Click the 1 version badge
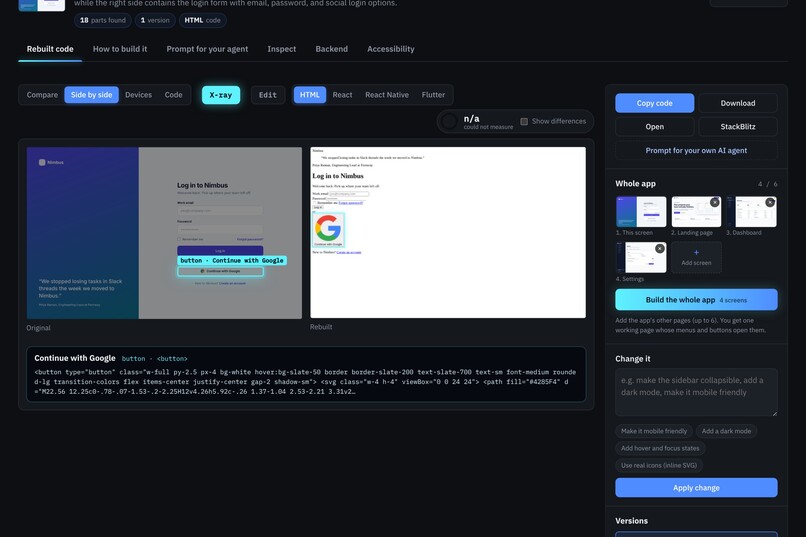 [155, 20]
